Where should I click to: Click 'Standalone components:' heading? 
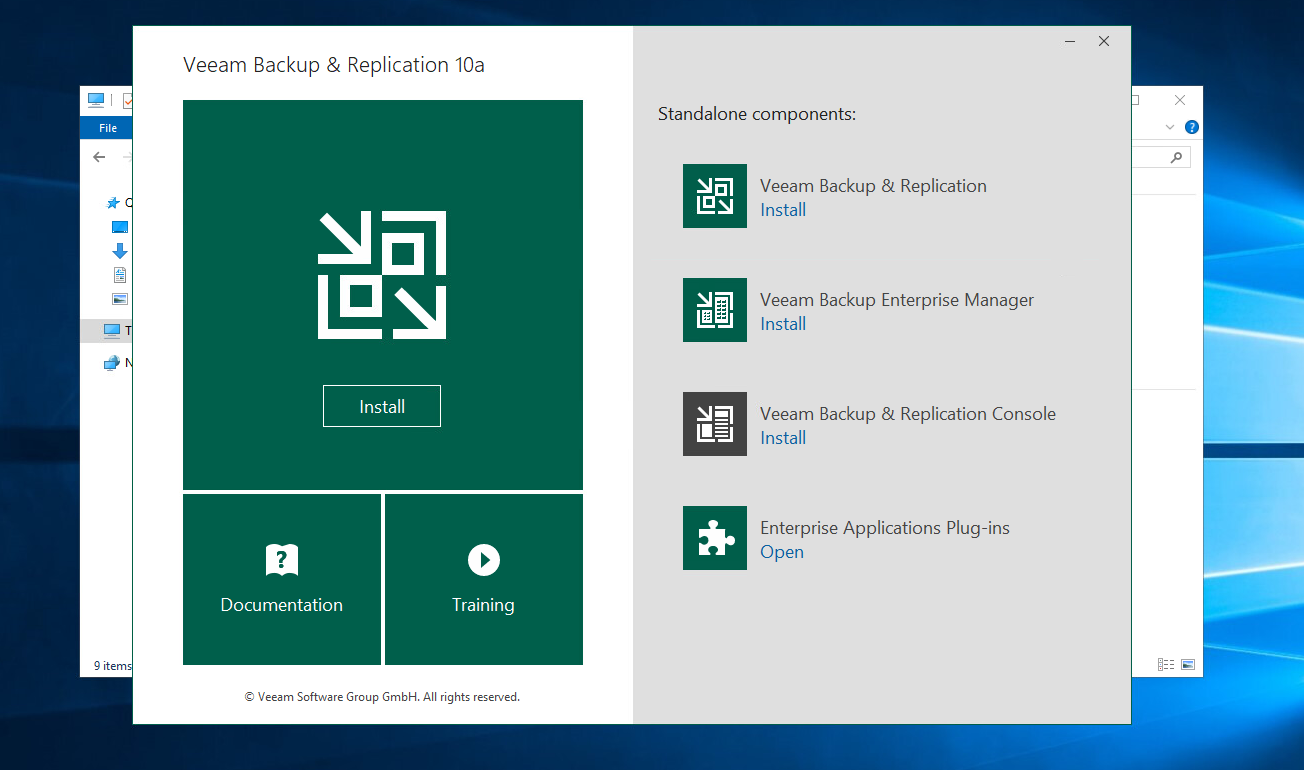pos(757,114)
